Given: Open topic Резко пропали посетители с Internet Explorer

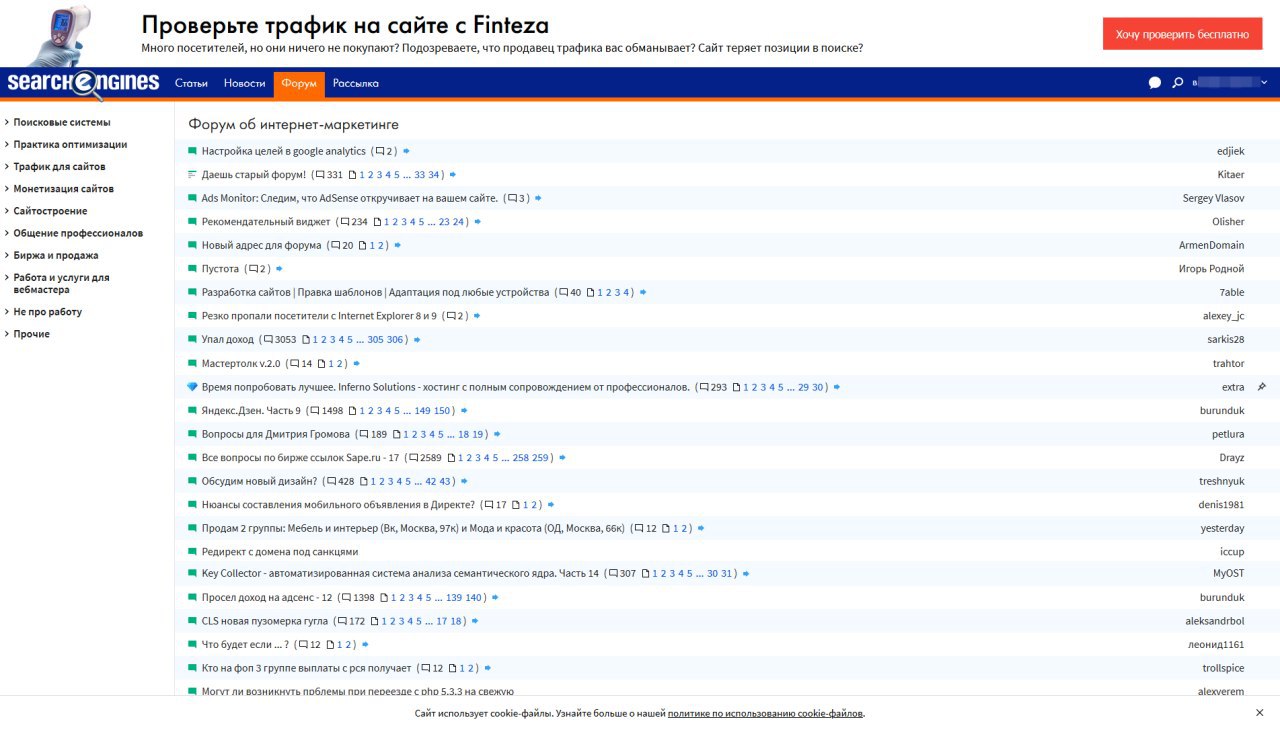Looking at the screenshot, I should 320,316.
